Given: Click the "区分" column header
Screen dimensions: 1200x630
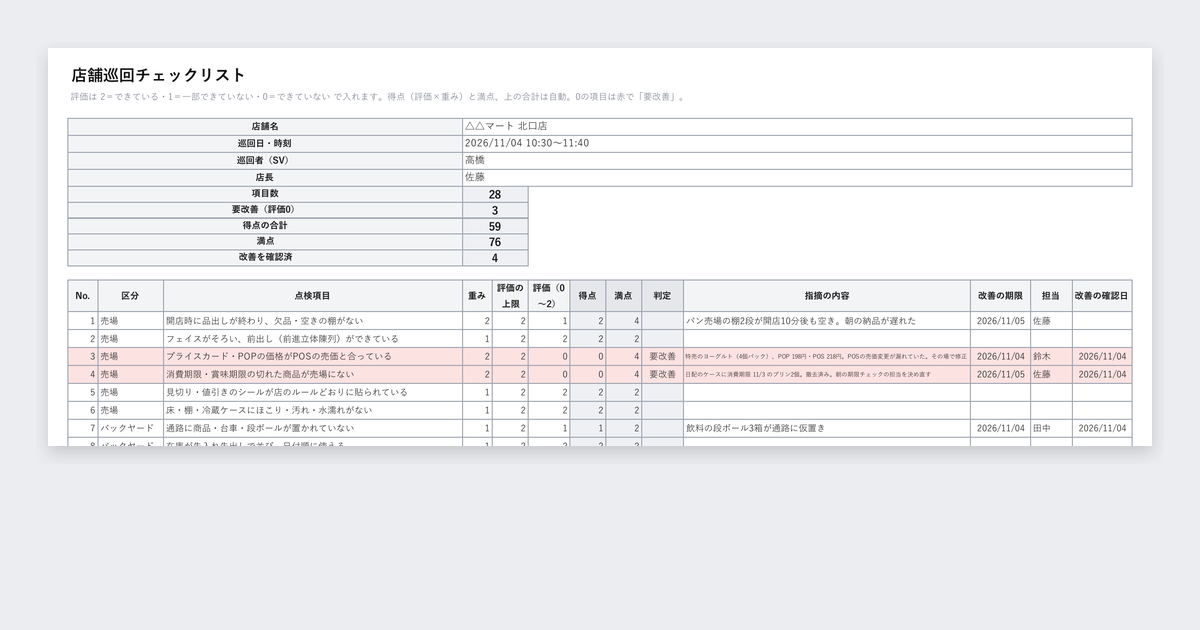Looking at the screenshot, I should 130,296.
